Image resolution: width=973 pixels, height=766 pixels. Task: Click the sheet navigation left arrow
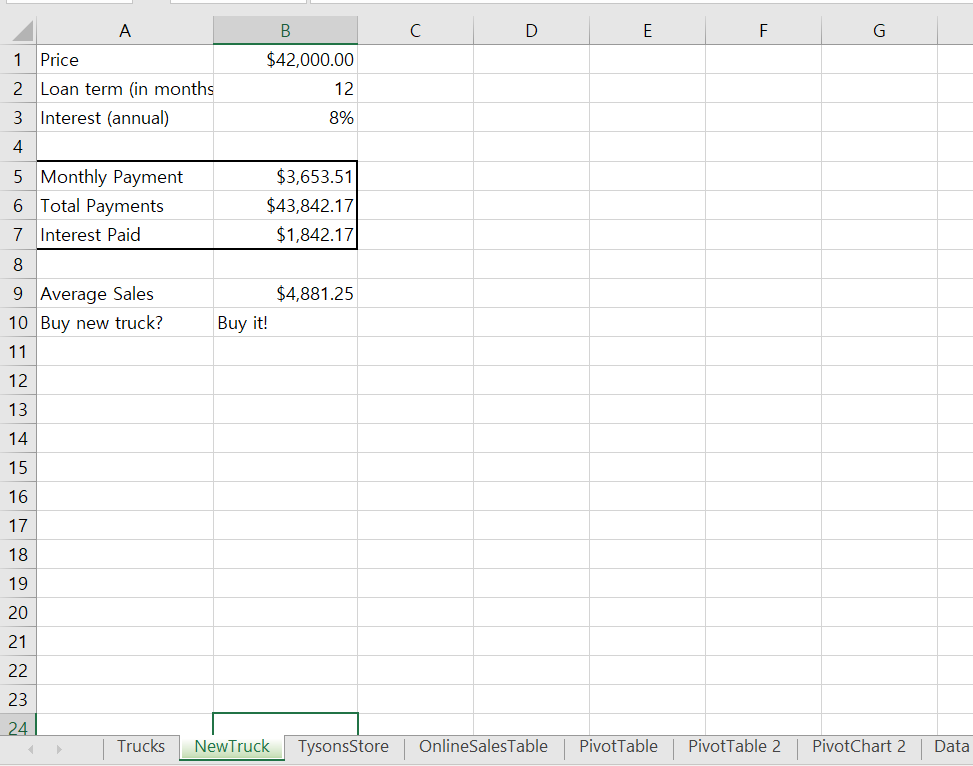coord(29,747)
